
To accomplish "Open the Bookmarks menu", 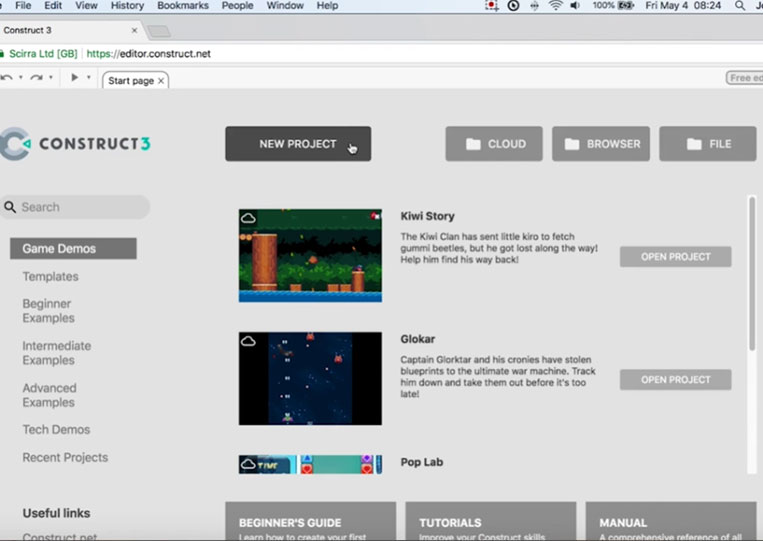I will (183, 6).
